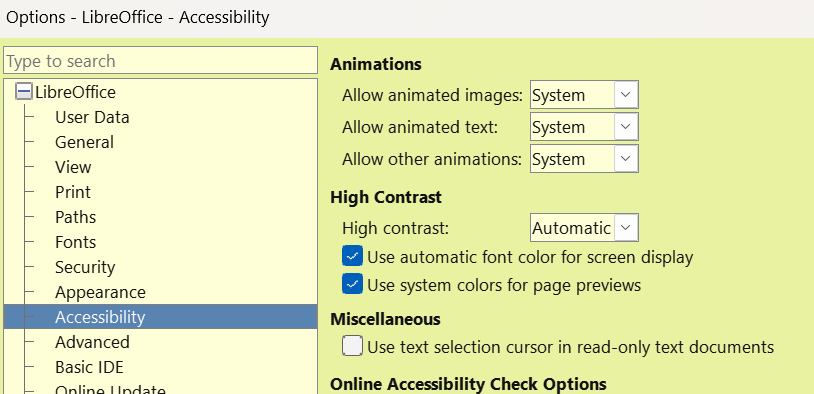Click the Allow animated text label
The height and width of the screenshot is (394, 814).
point(420,127)
